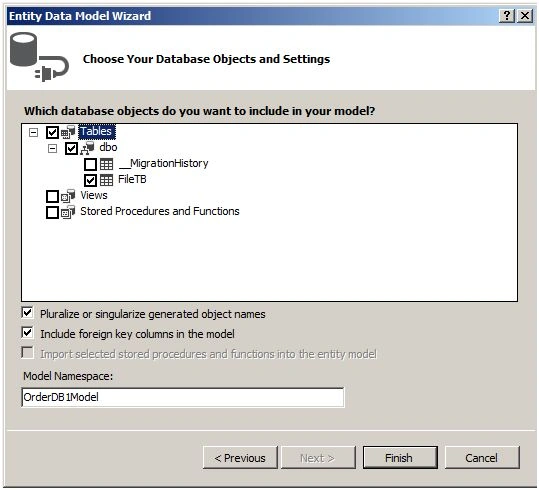Uncheck the dbo schema checkbox
Screen dimensions: 539x490
[72, 149]
